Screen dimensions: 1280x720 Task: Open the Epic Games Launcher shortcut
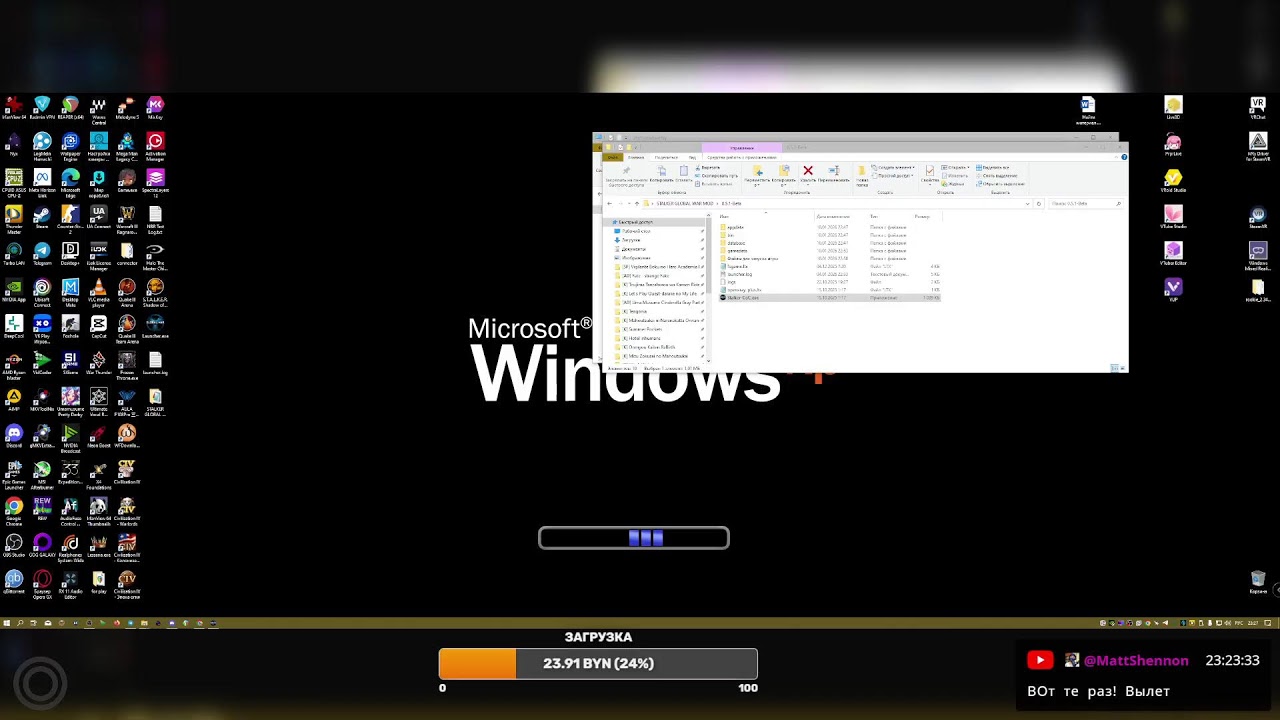coord(14,473)
